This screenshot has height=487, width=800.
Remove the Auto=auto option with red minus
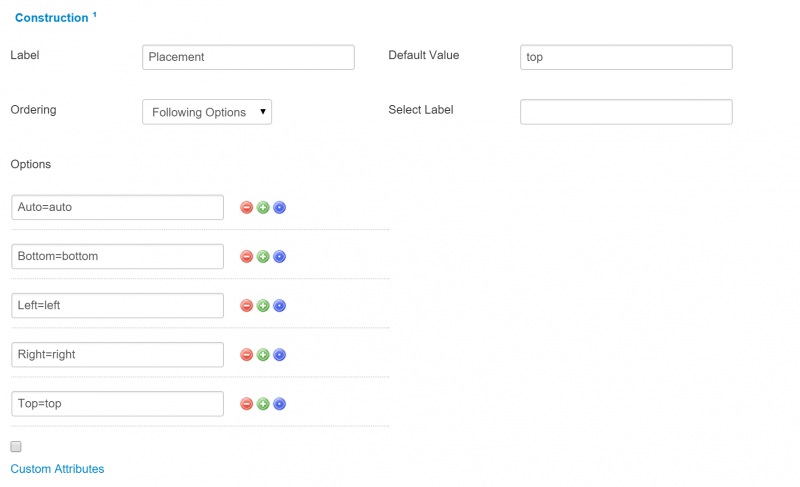tap(246, 208)
